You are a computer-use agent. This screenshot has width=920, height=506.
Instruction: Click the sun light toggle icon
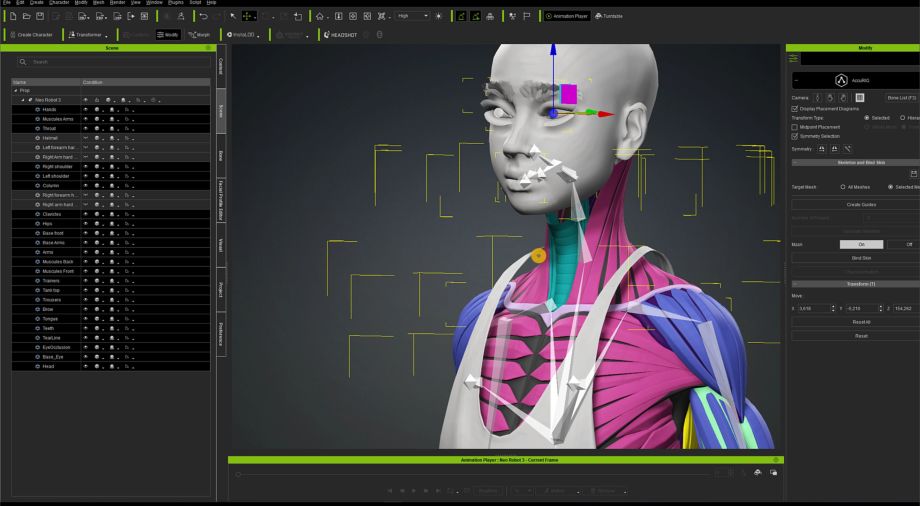click(x=438, y=16)
